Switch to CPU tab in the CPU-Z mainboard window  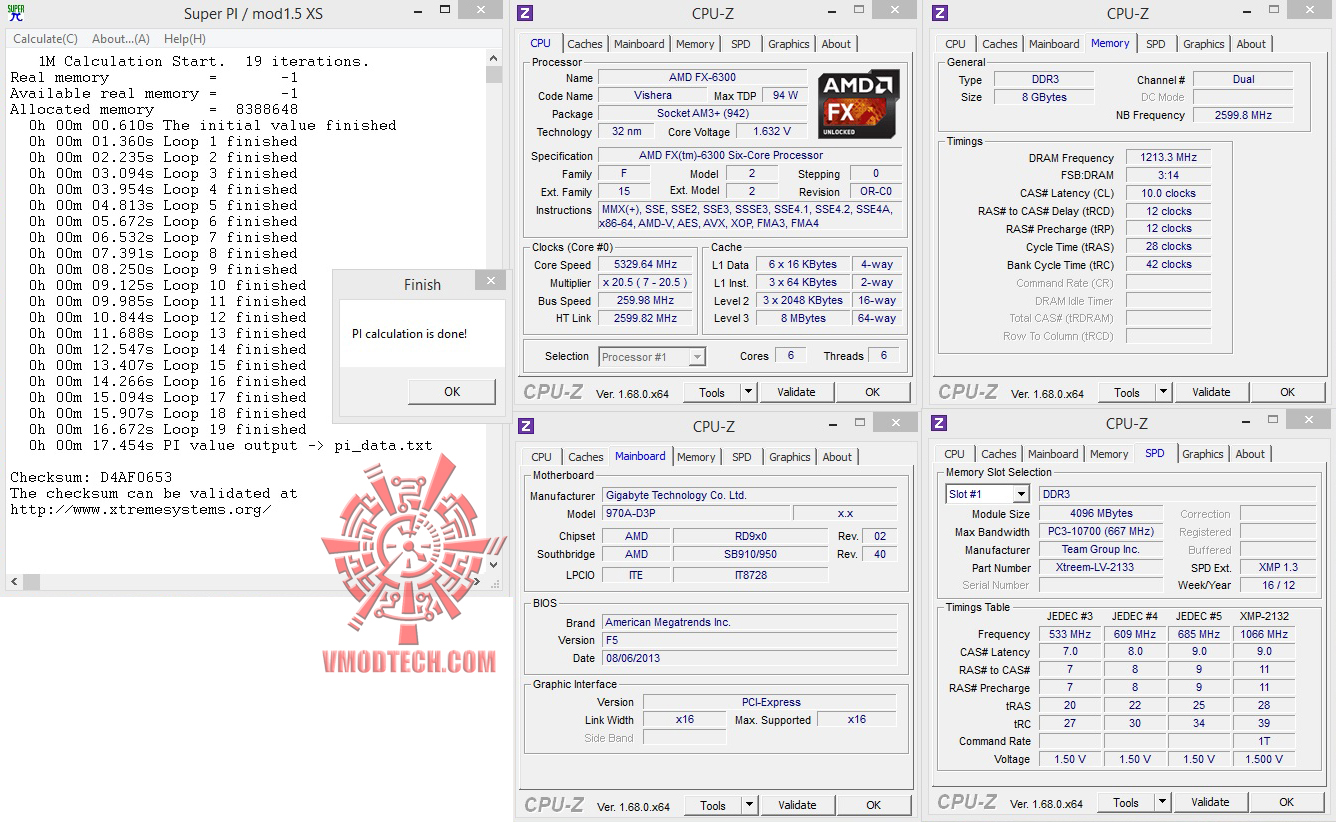542,457
